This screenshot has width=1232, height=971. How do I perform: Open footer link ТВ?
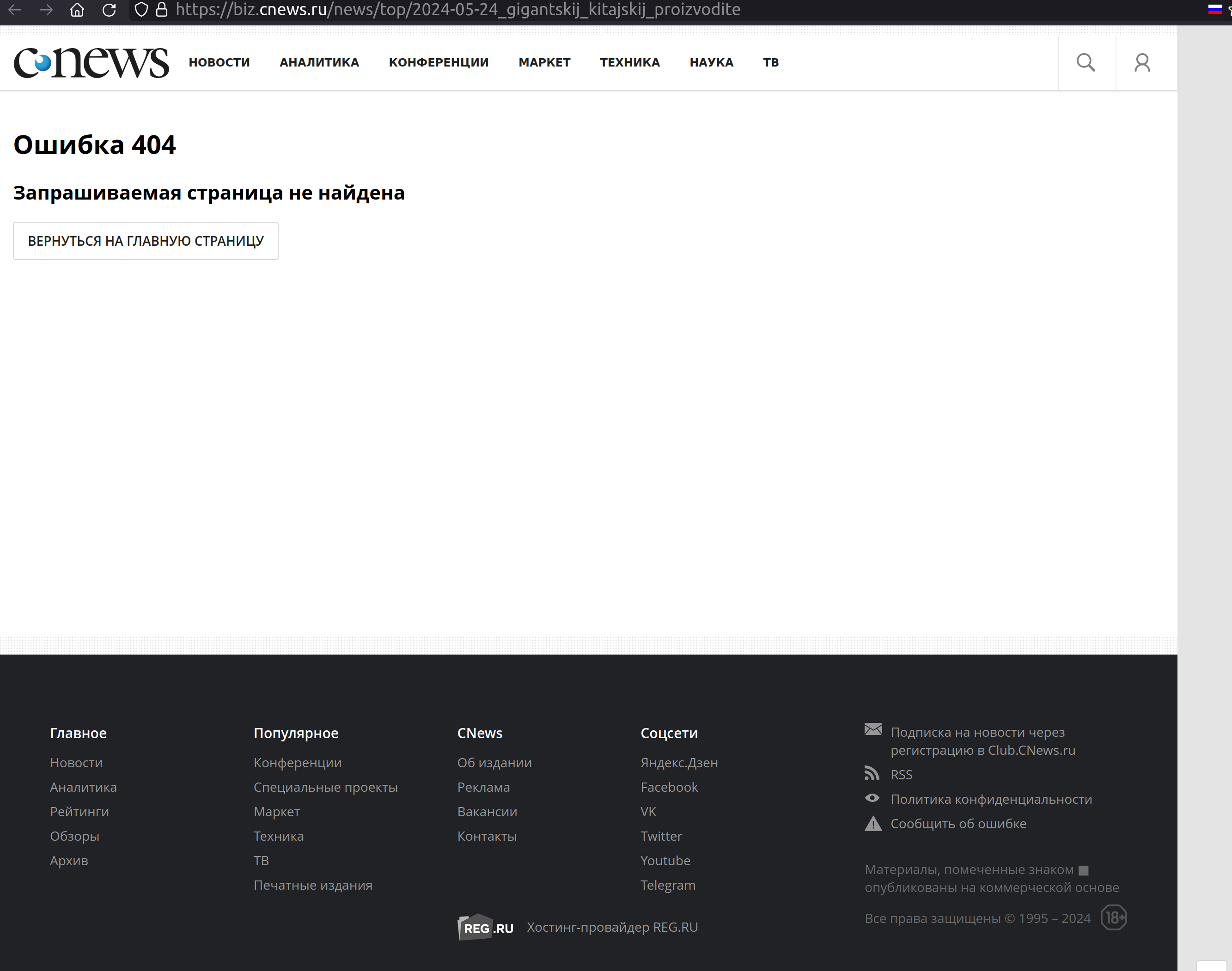coord(261,860)
